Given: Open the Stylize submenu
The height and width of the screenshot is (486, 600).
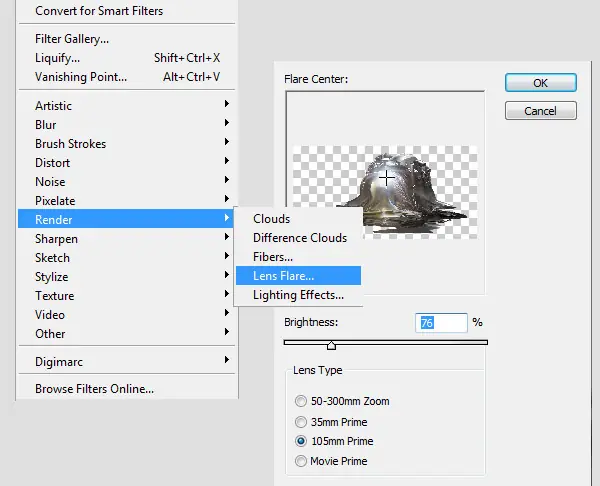Looking at the screenshot, I should [126, 277].
